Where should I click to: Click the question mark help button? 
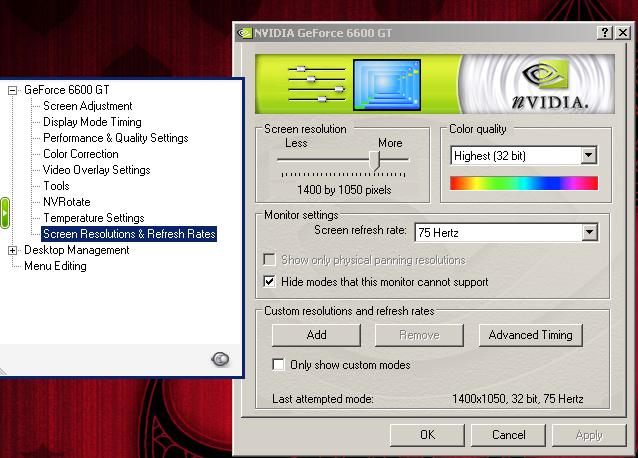(605, 33)
